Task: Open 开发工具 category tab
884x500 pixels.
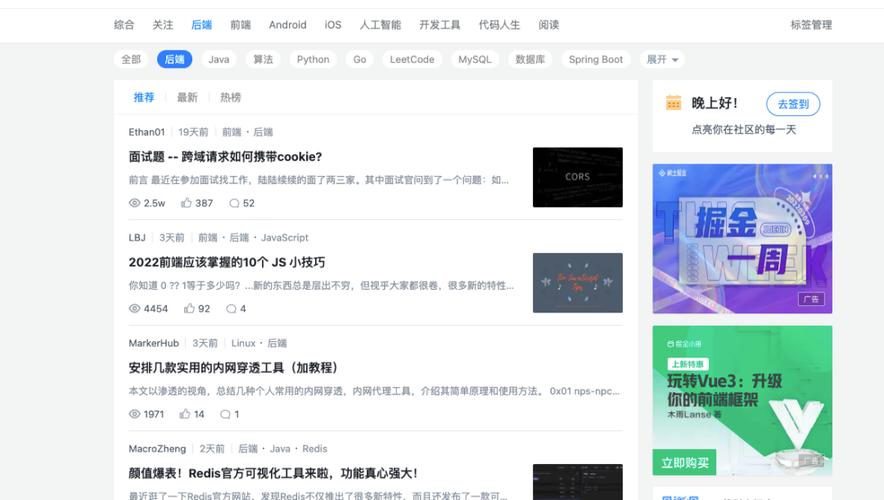Action: point(440,25)
